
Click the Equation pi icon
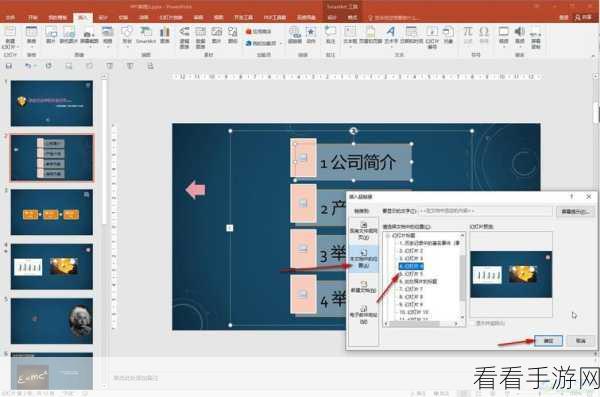468,32
